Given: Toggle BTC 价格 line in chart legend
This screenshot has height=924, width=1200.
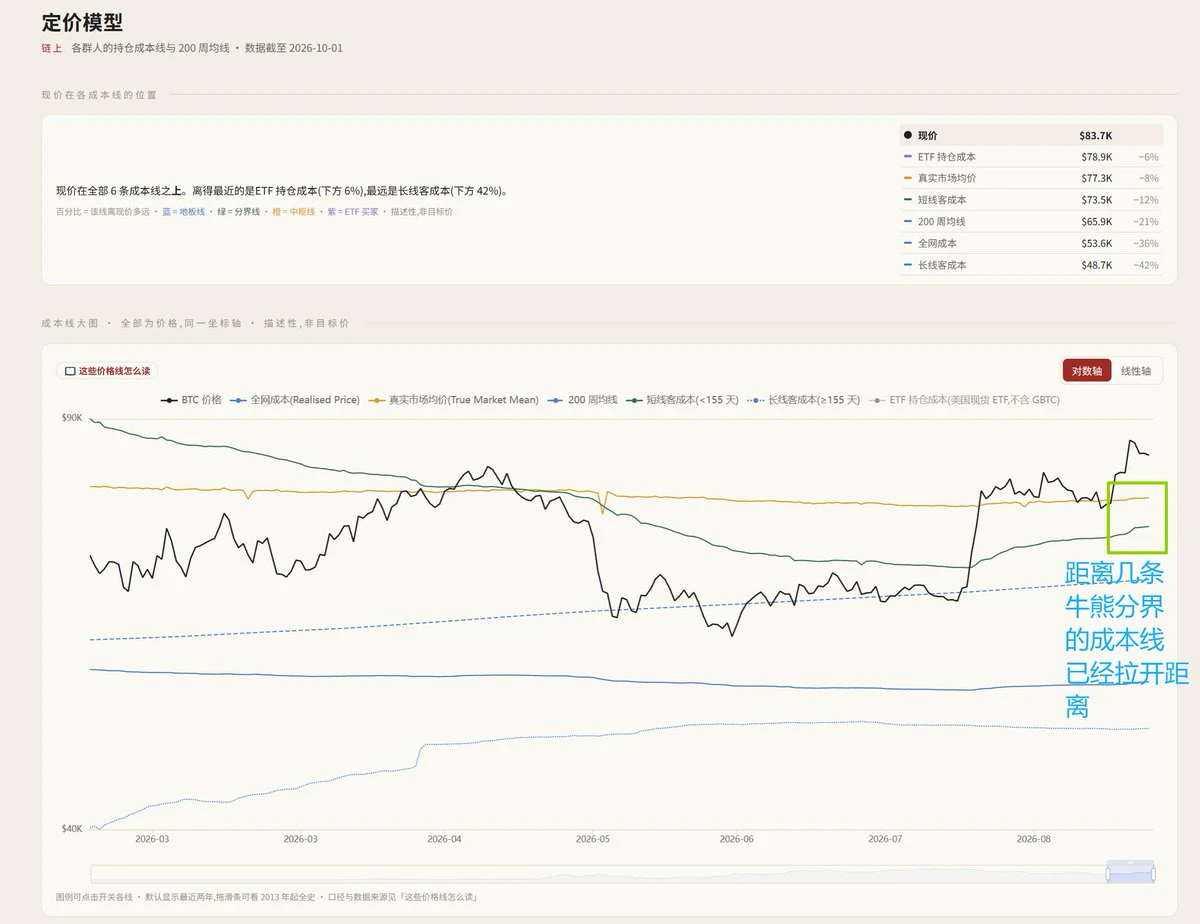Looking at the screenshot, I should tap(192, 400).
